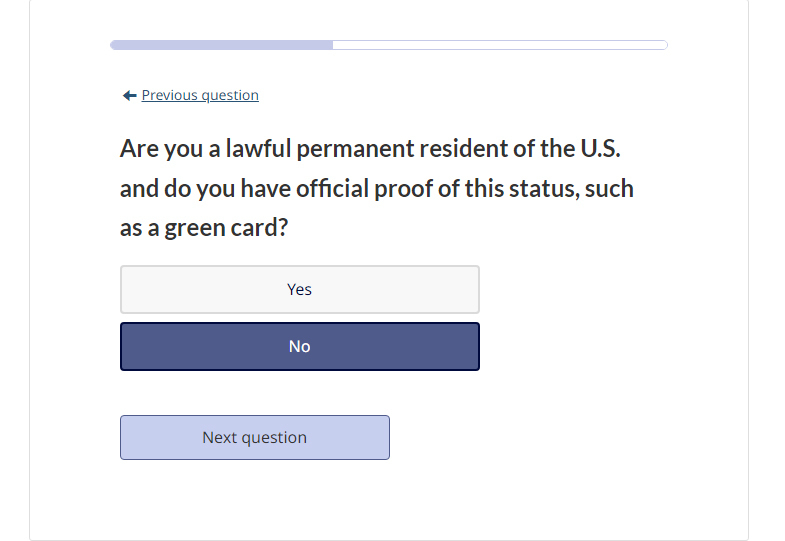The height and width of the screenshot is (541, 785).
Task: Click the right end of the progress bar
Action: coord(663,45)
